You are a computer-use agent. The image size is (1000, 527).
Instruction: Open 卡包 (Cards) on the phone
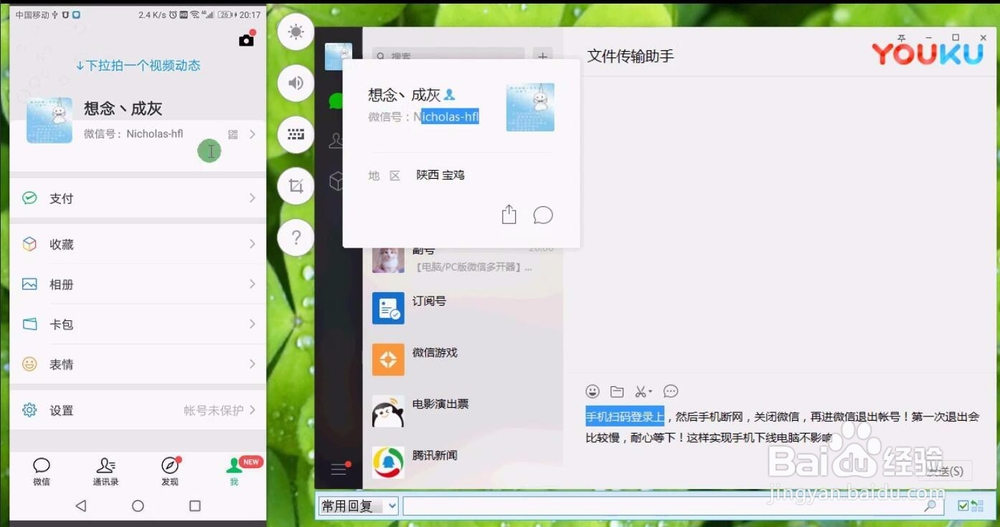(138, 324)
